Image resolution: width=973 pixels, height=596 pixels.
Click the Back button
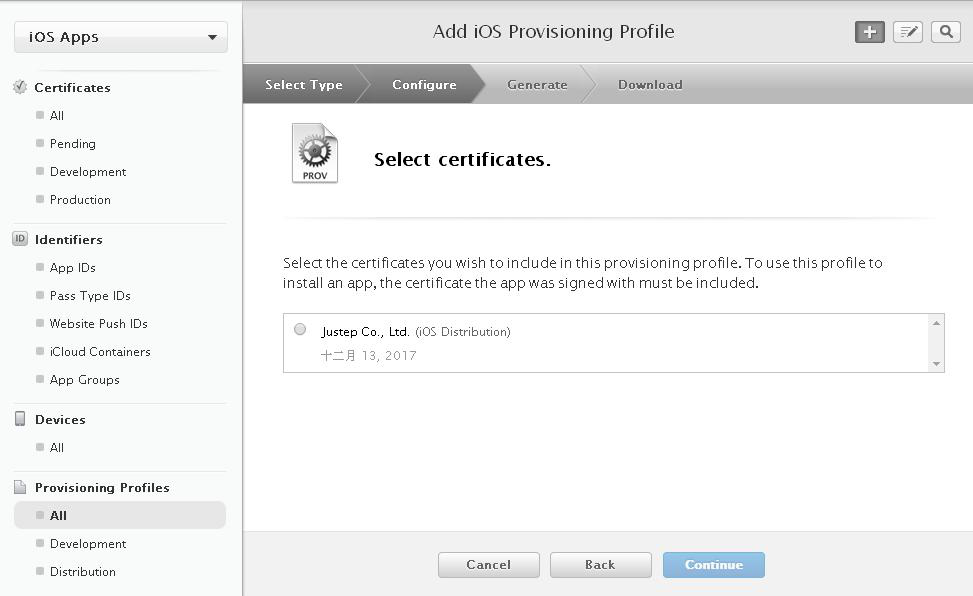pyautogui.click(x=600, y=565)
